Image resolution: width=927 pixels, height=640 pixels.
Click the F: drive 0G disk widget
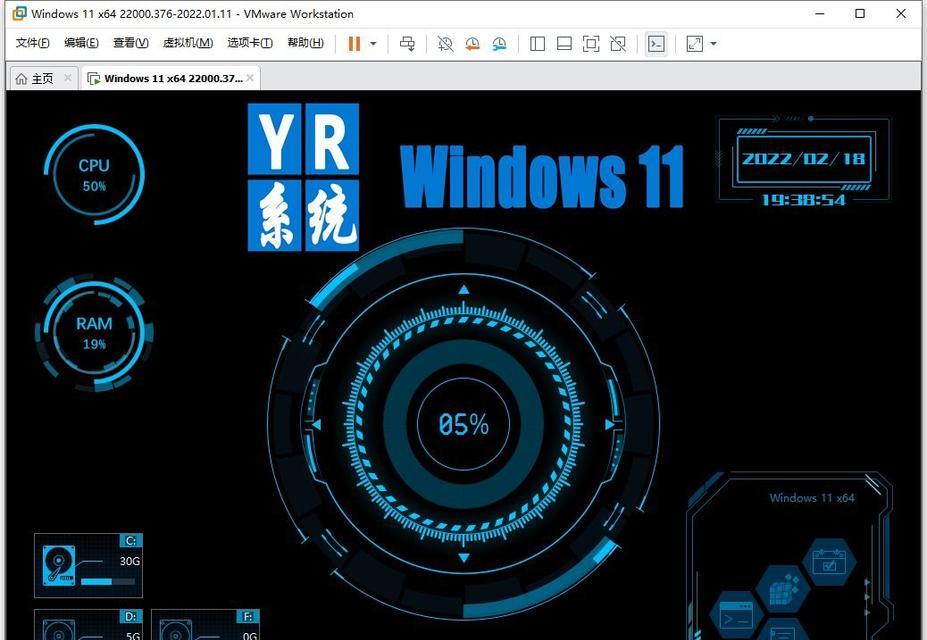(x=205, y=625)
